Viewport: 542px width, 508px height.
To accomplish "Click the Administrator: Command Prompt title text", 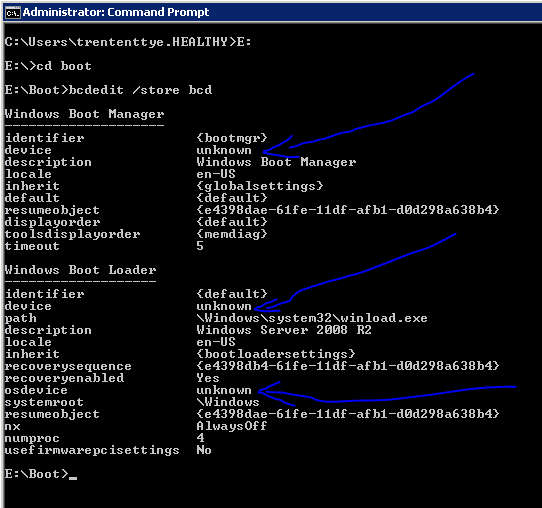I will (x=116, y=12).
